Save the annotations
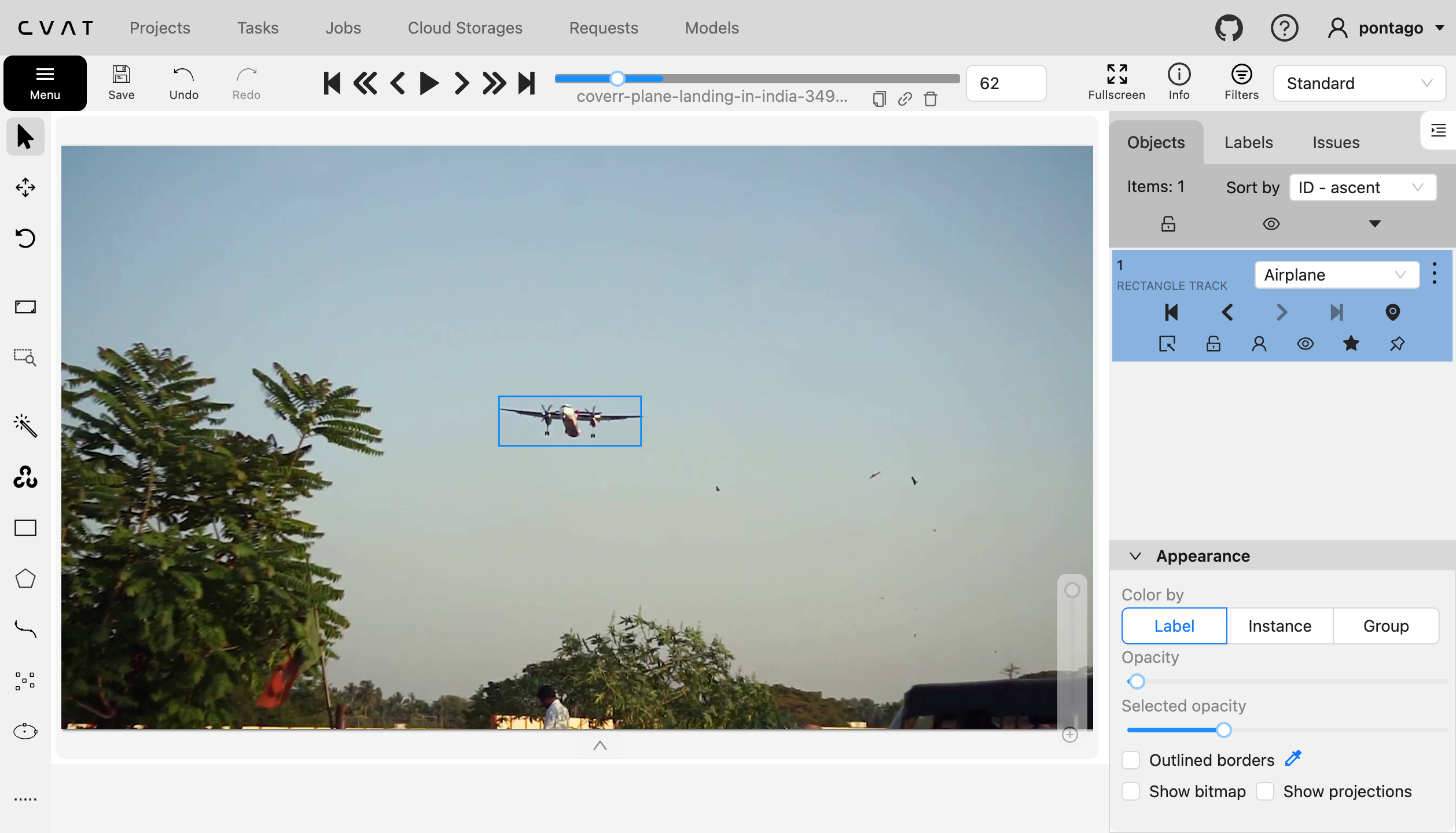The height and width of the screenshot is (833, 1456). point(121,83)
